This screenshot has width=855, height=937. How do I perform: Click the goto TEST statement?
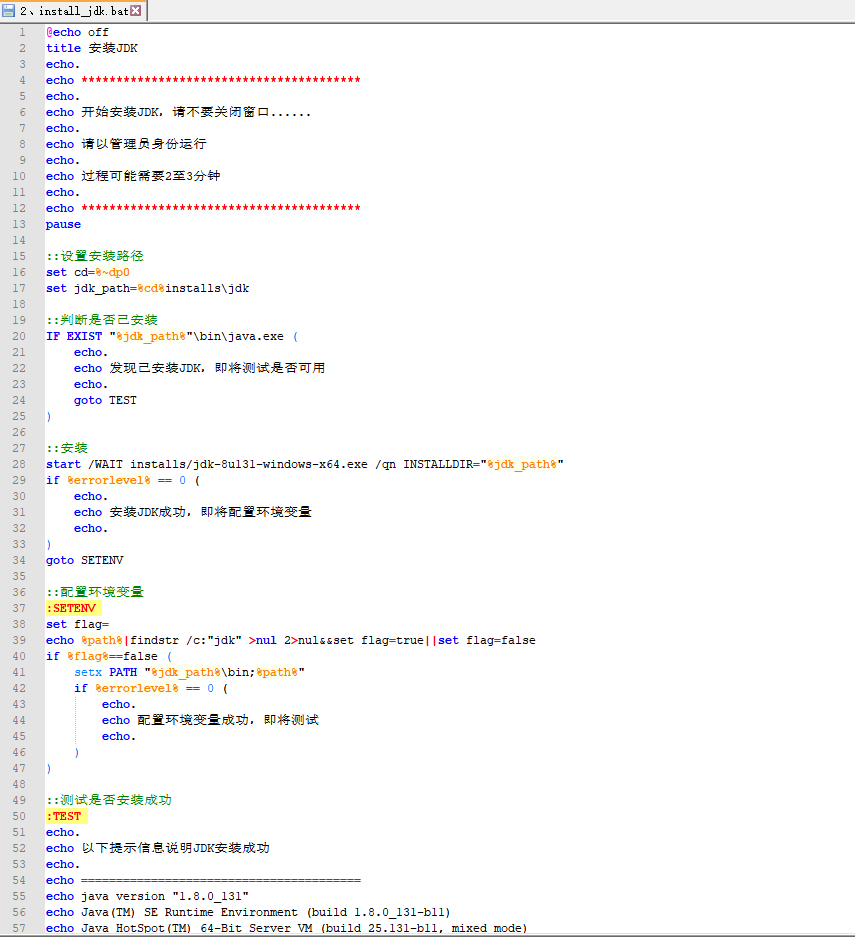coord(103,399)
